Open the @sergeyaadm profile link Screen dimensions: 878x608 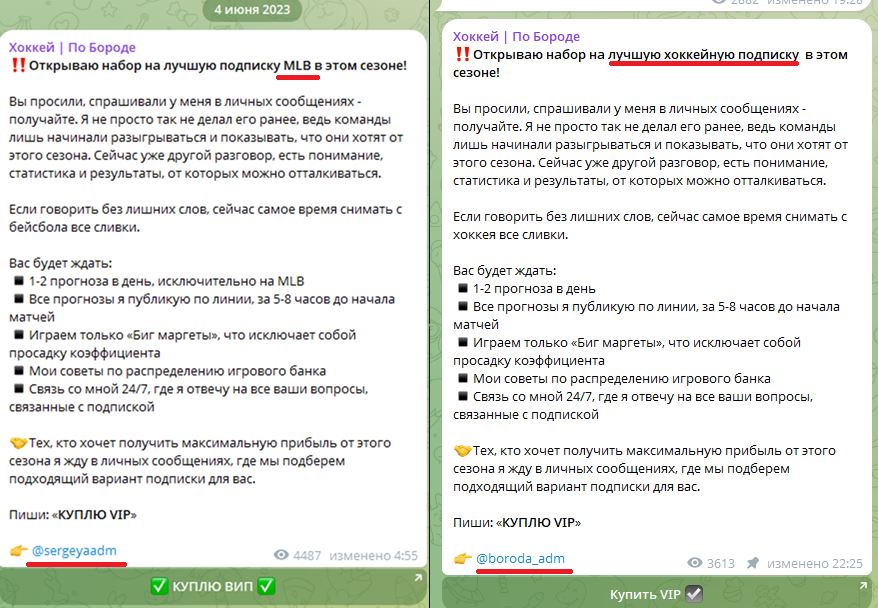click(74, 550)
